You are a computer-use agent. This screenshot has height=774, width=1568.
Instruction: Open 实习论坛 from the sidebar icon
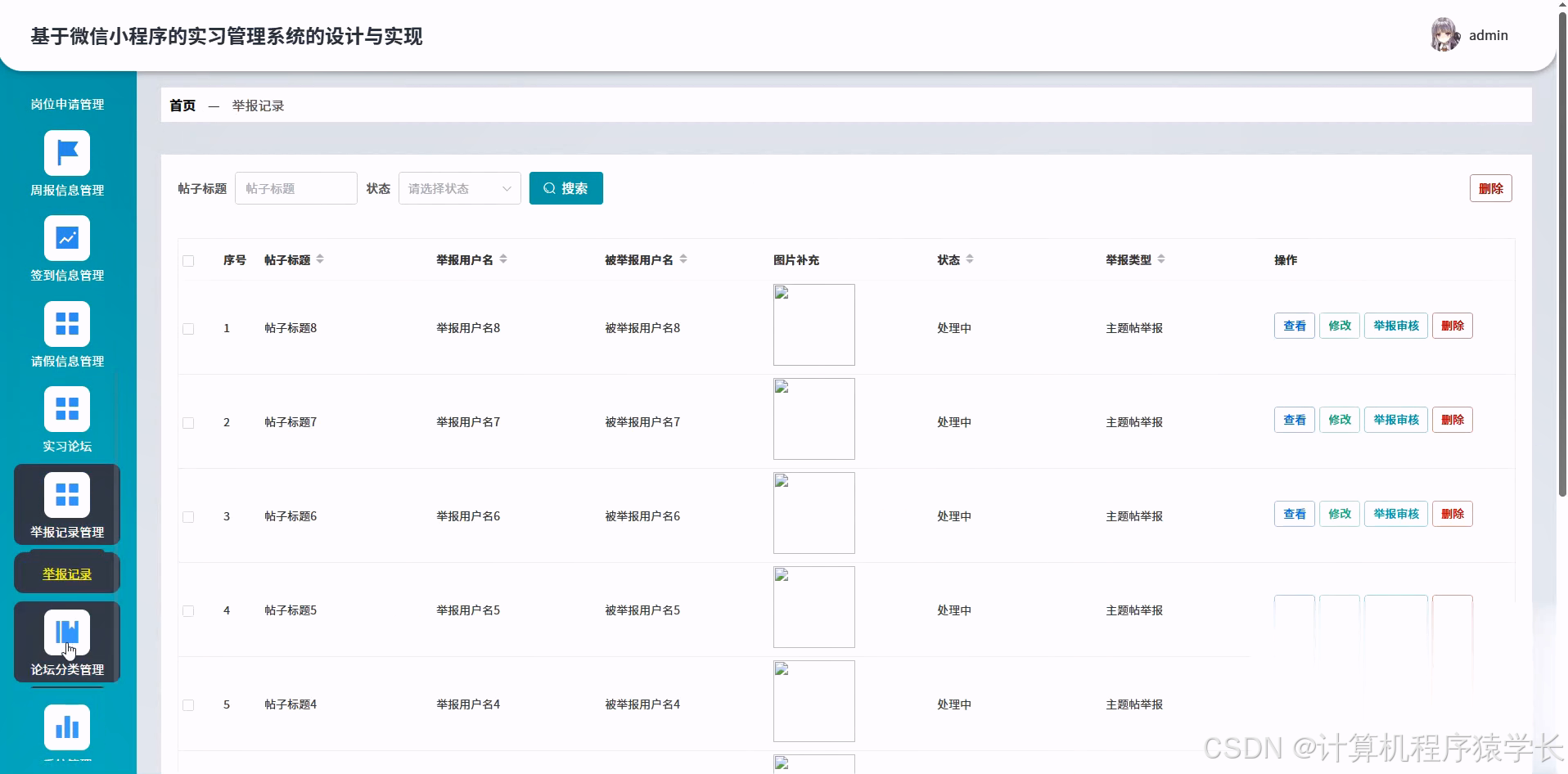67,409
